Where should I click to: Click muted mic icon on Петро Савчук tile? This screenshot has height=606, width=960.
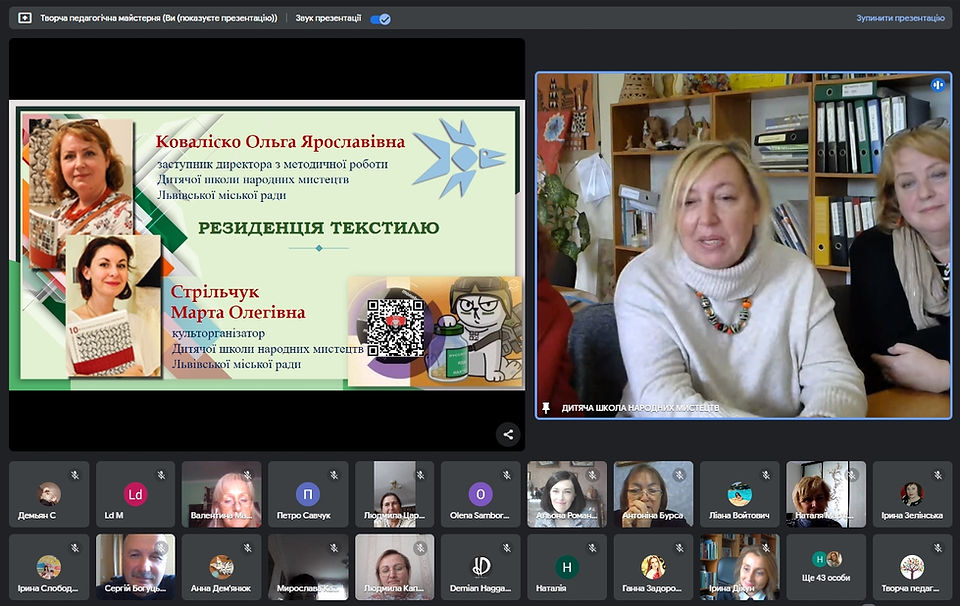tap(334, 475)
